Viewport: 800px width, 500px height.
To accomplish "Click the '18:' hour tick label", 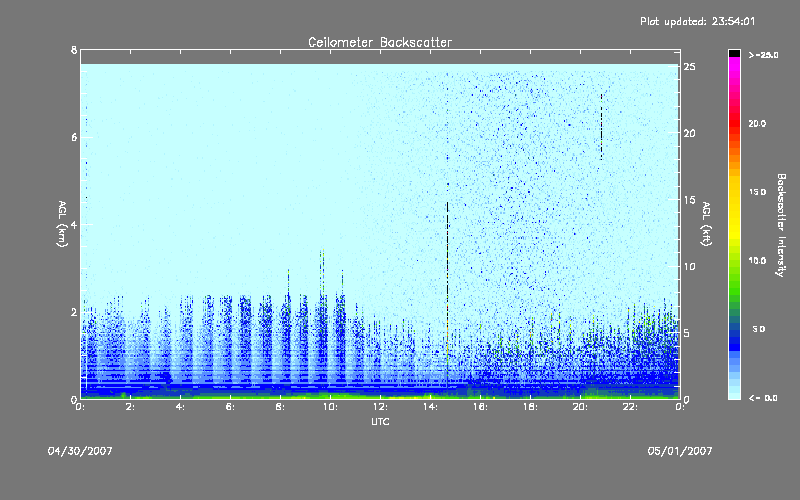I will pyautogui.click(x=530, y=407).
